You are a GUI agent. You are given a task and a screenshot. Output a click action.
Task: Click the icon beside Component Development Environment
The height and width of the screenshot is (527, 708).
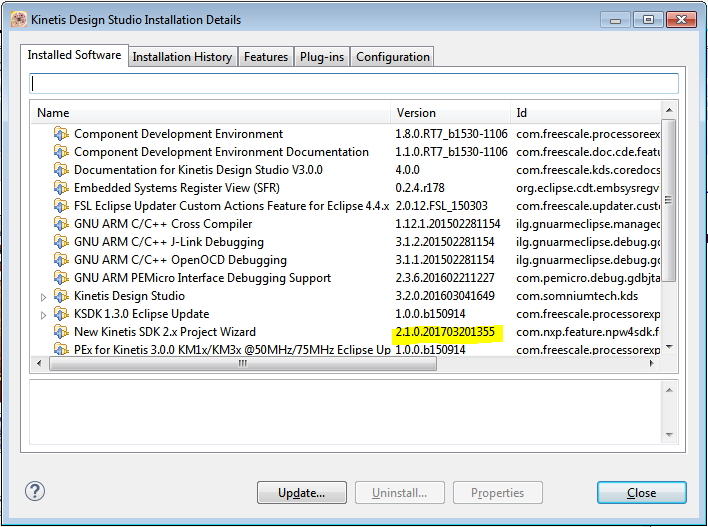click(x=61, y=134)
